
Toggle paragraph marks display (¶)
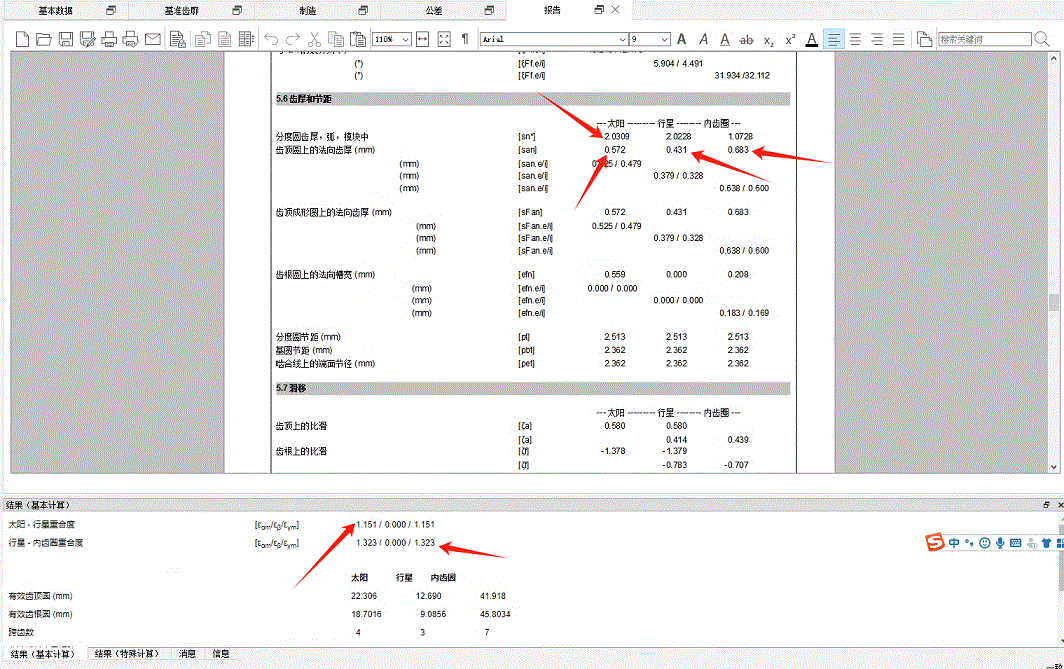[x=464, y=39]
